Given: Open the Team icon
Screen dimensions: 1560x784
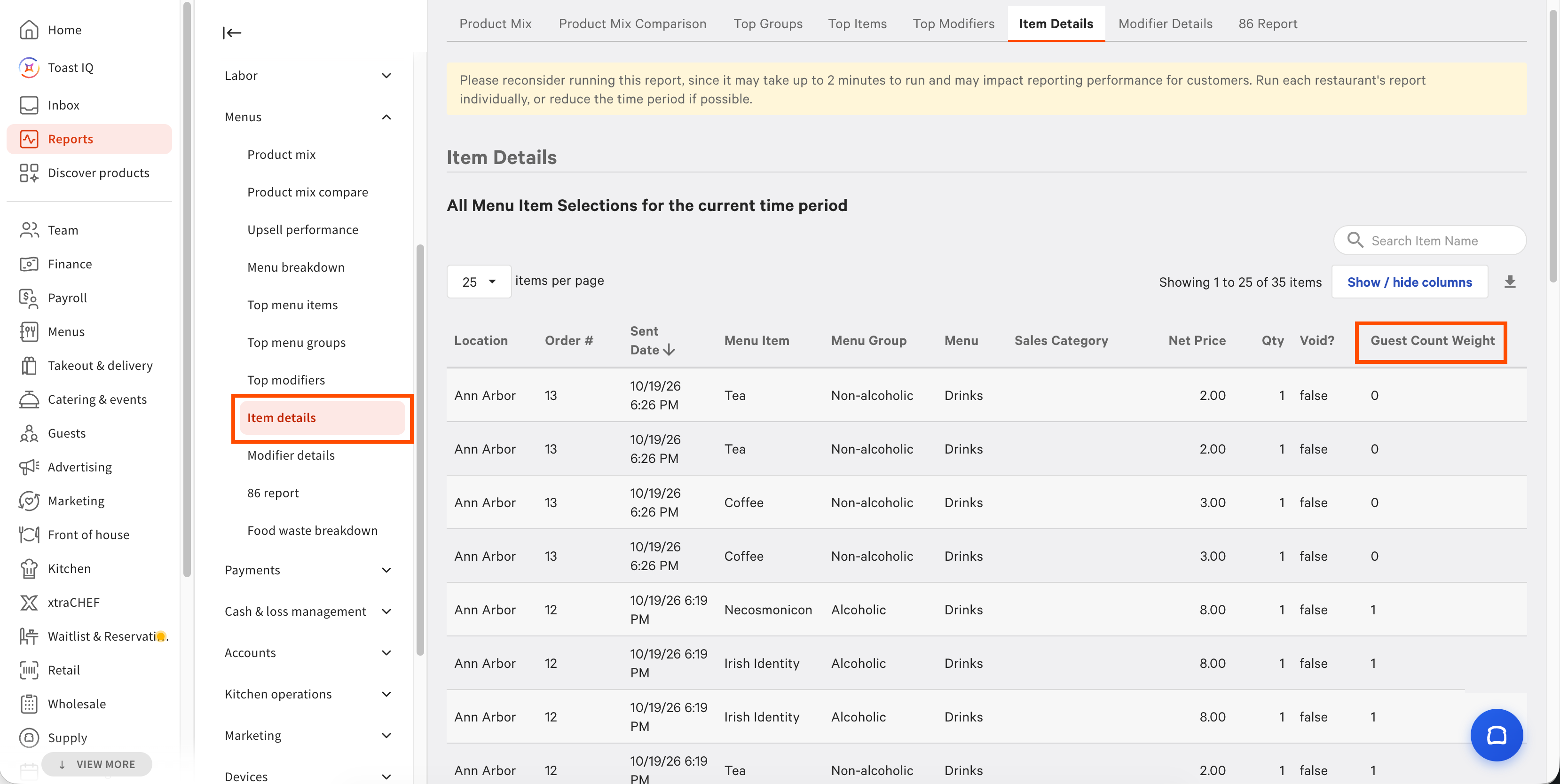Looking at the screenshot, I should (x=29, y=230).
